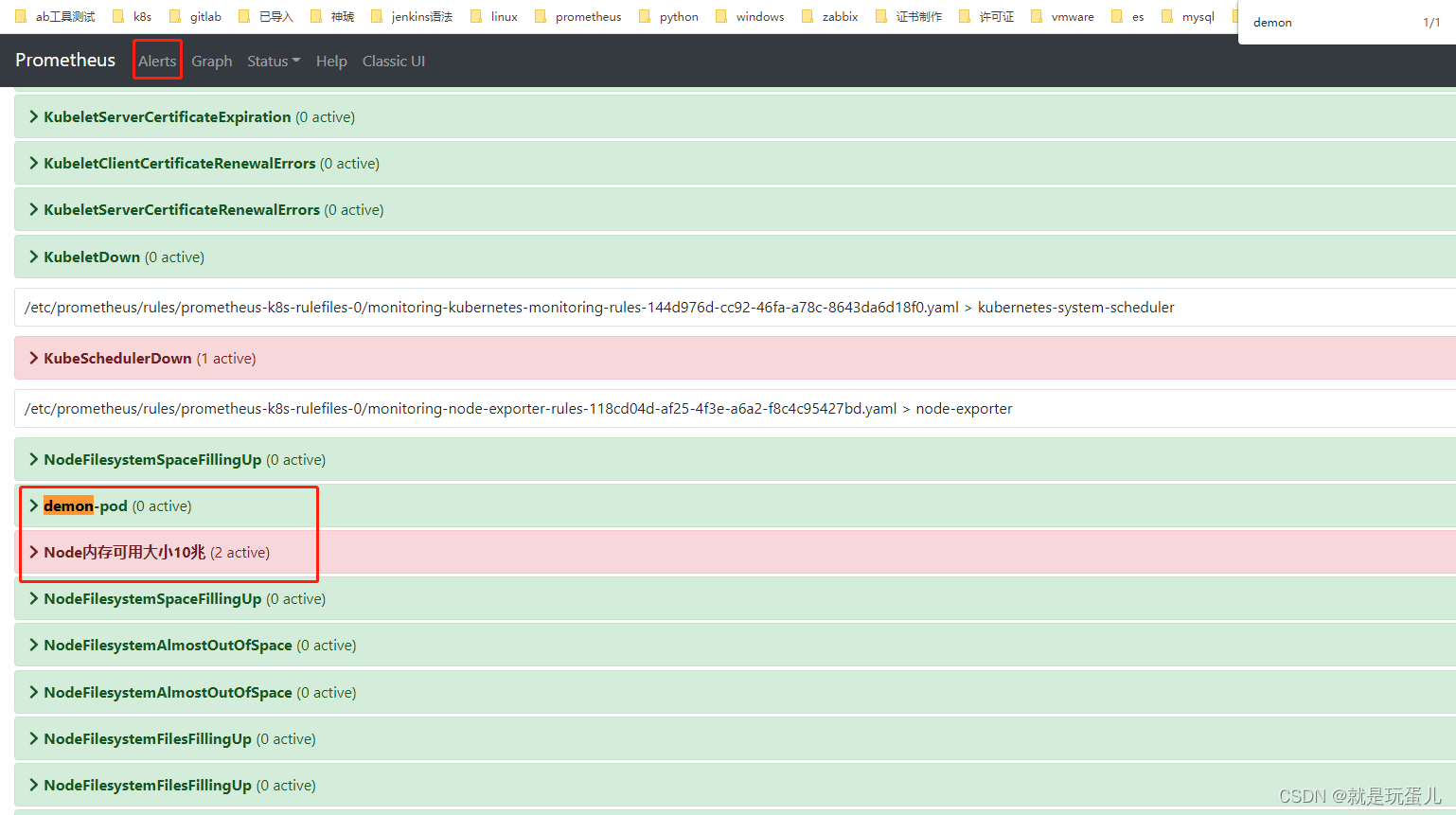The width and height of the screenshot is (1456, 815).
Task: Click the demon-pod alert name
Action: (85, 505)
